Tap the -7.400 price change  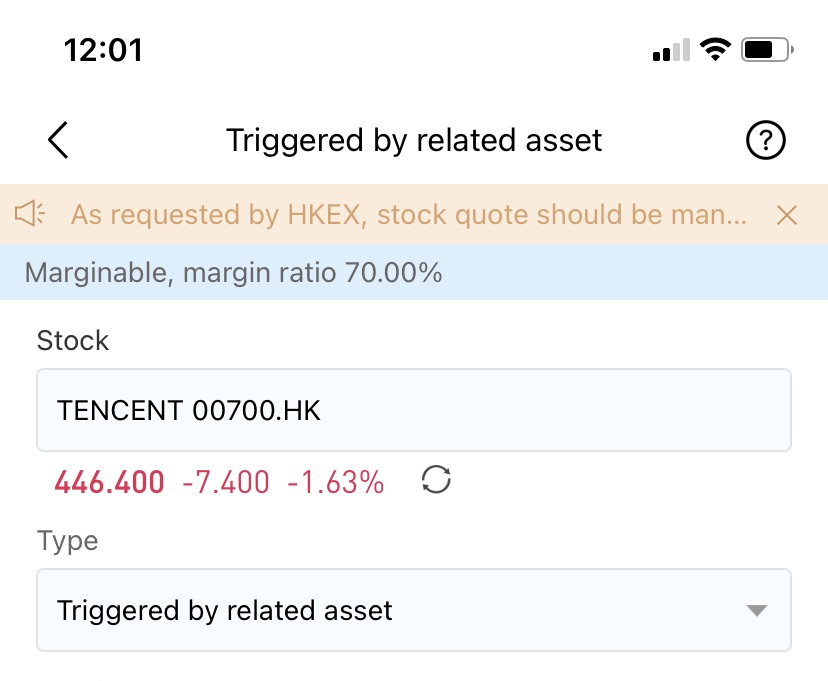(x=225, y=482)
